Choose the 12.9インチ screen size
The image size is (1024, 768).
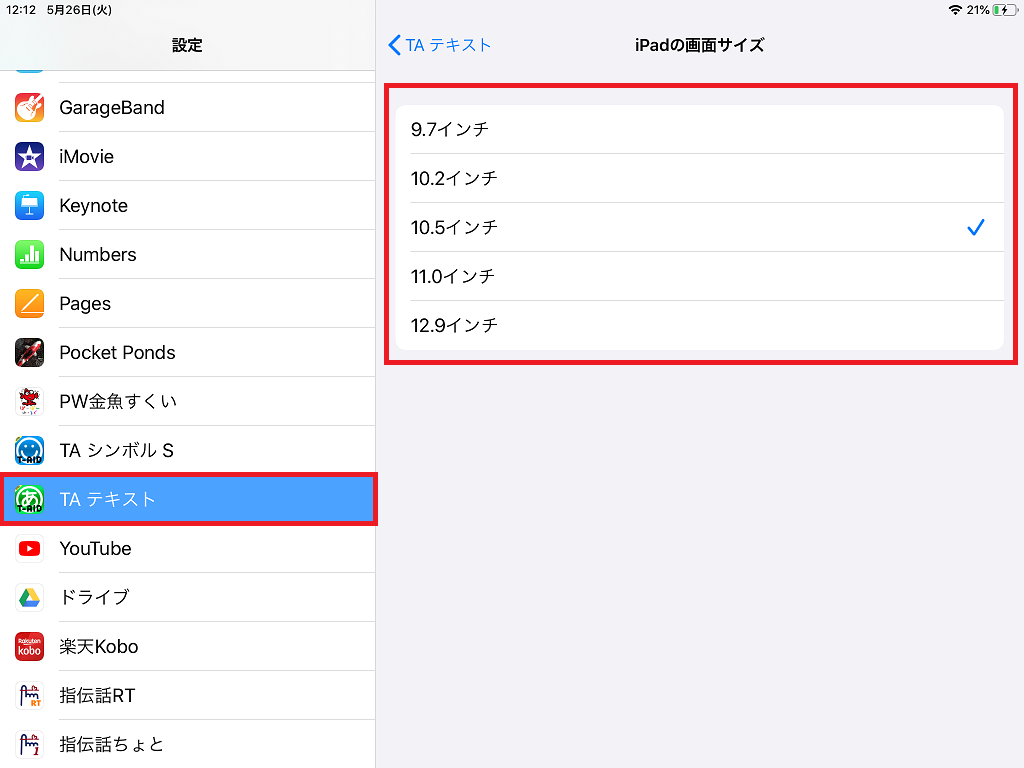click(699, 325)
